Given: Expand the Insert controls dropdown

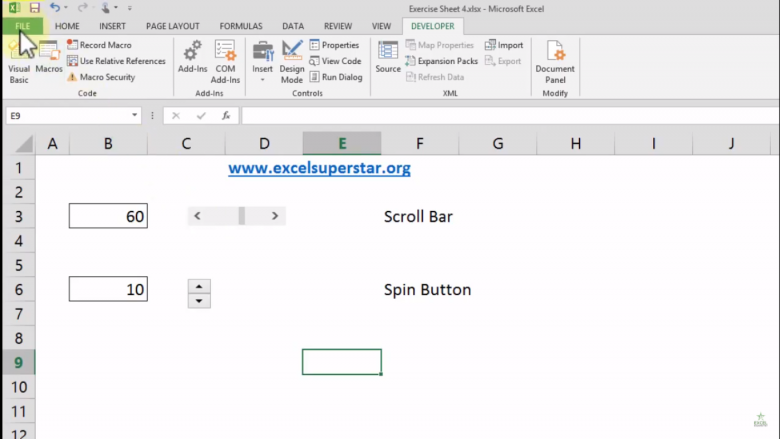Looking at the screenshot, I should coord(263,79).
